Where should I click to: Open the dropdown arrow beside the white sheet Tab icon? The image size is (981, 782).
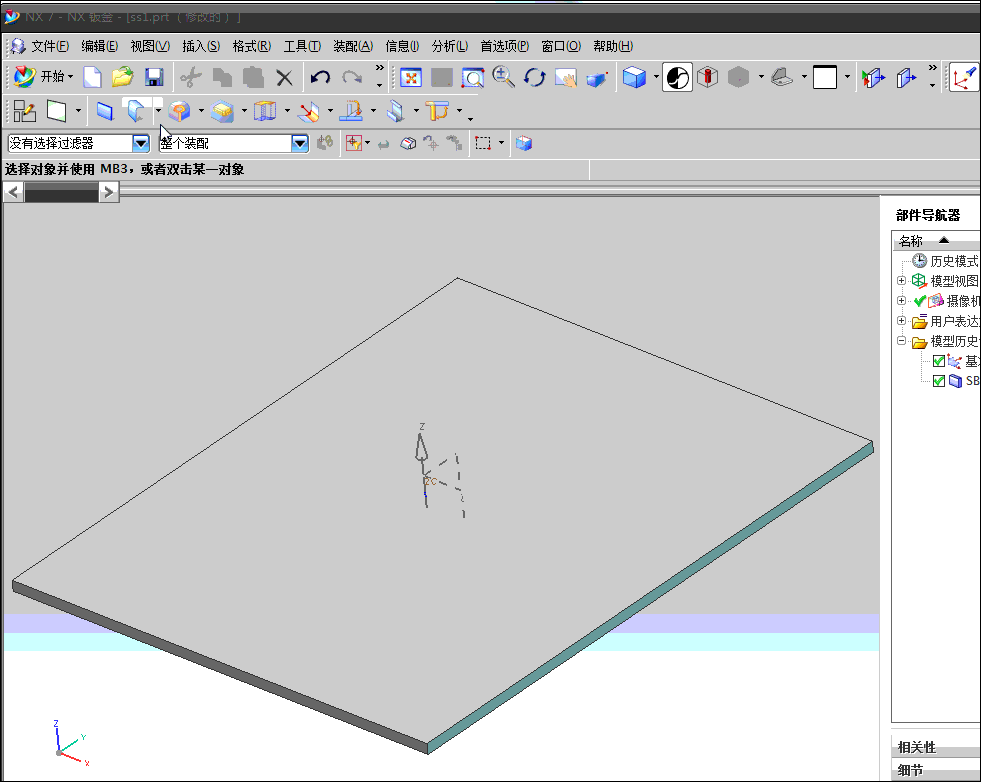pos(78,111)
